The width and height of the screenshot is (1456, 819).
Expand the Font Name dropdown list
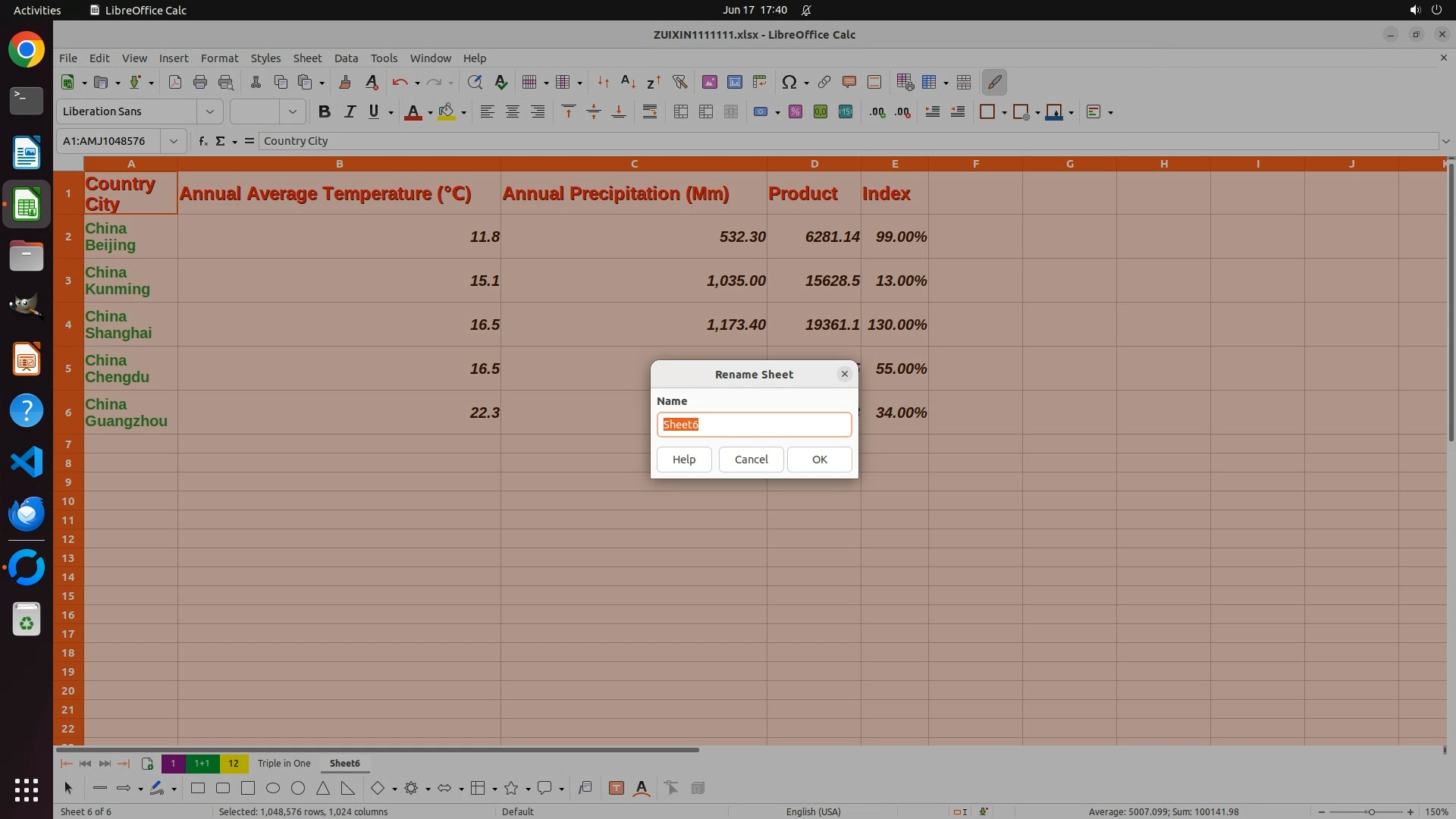coord(210,111)
